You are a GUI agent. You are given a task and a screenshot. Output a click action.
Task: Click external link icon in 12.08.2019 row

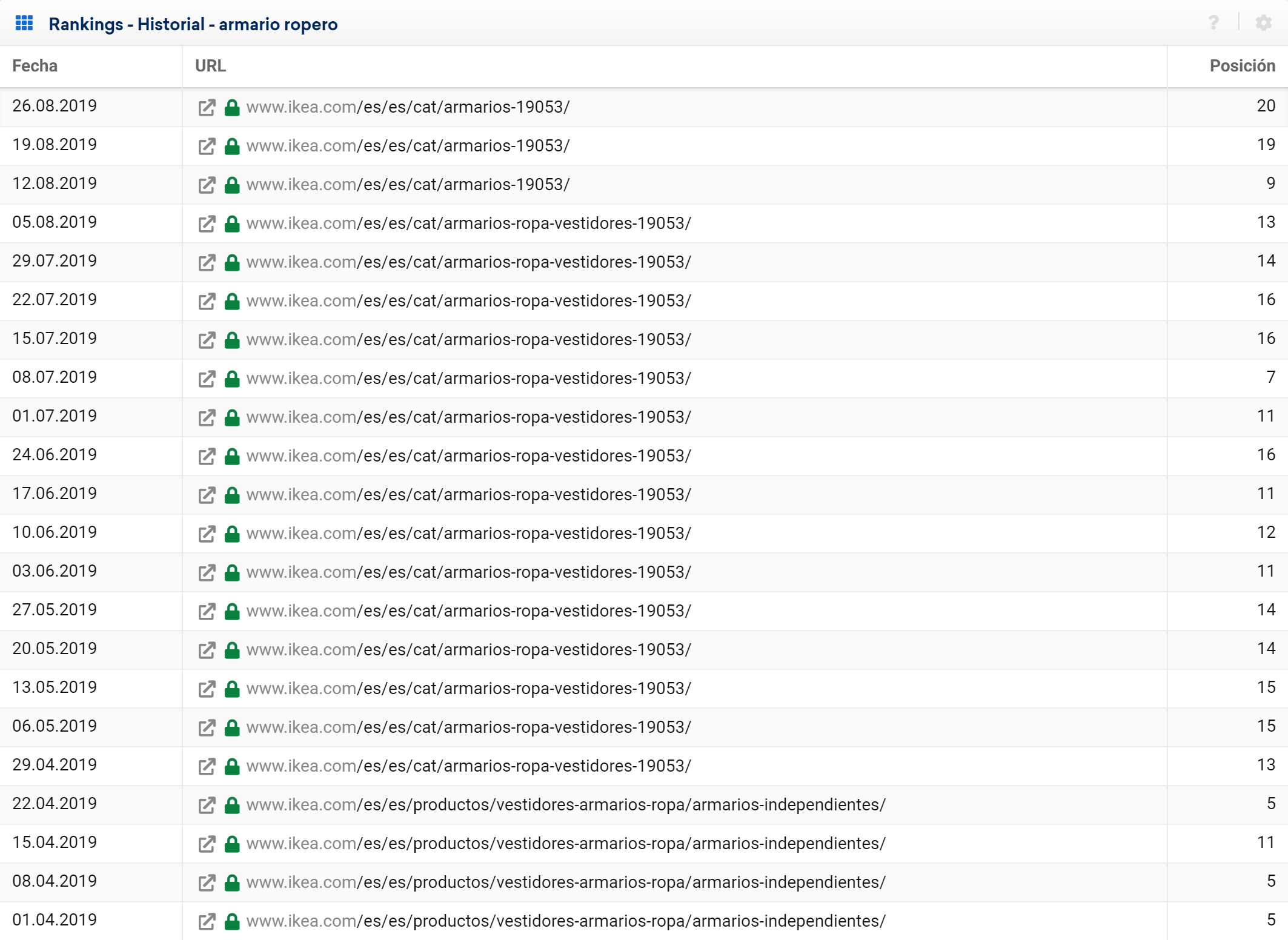coord(207,185)
